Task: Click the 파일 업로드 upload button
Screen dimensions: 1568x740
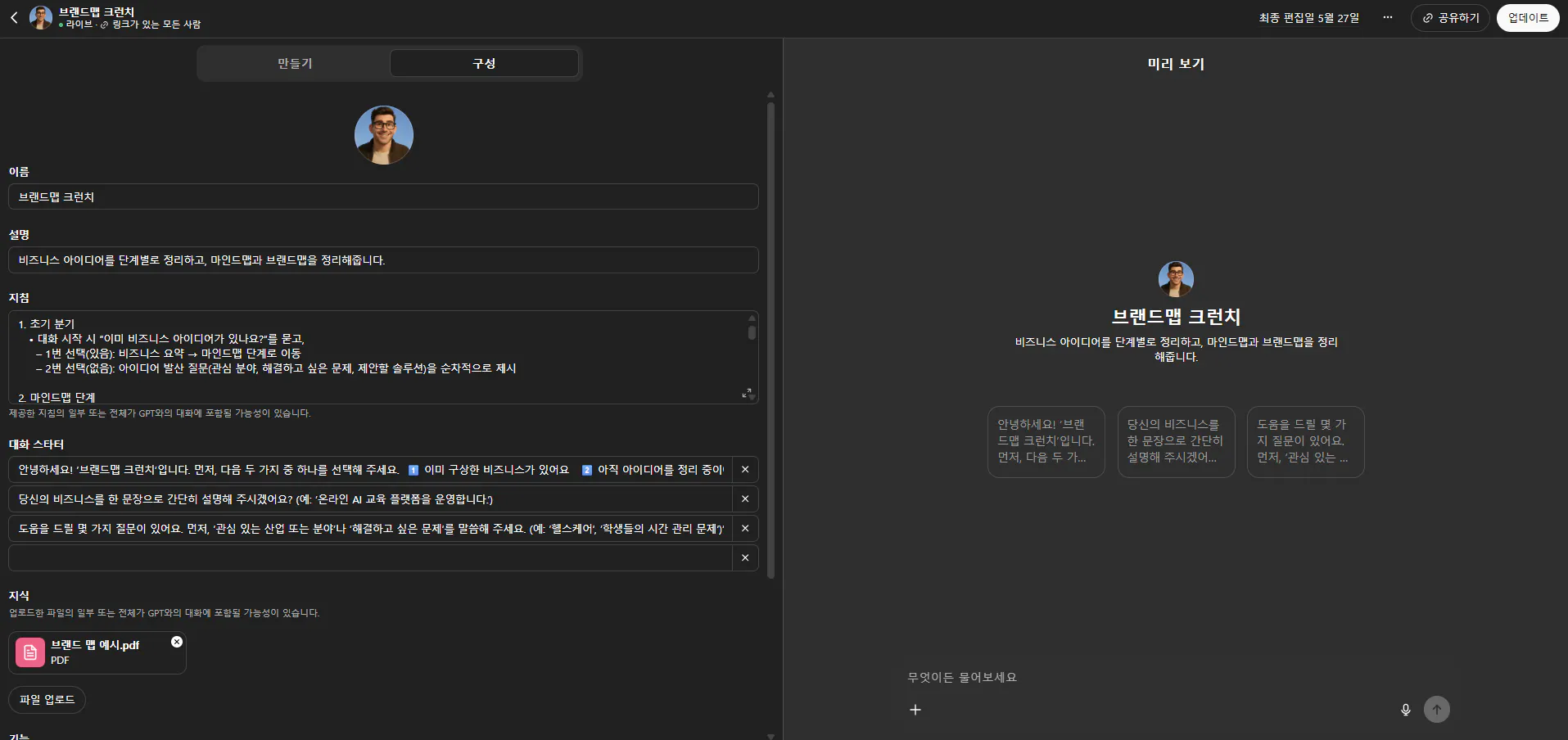Action: (47, 700)
